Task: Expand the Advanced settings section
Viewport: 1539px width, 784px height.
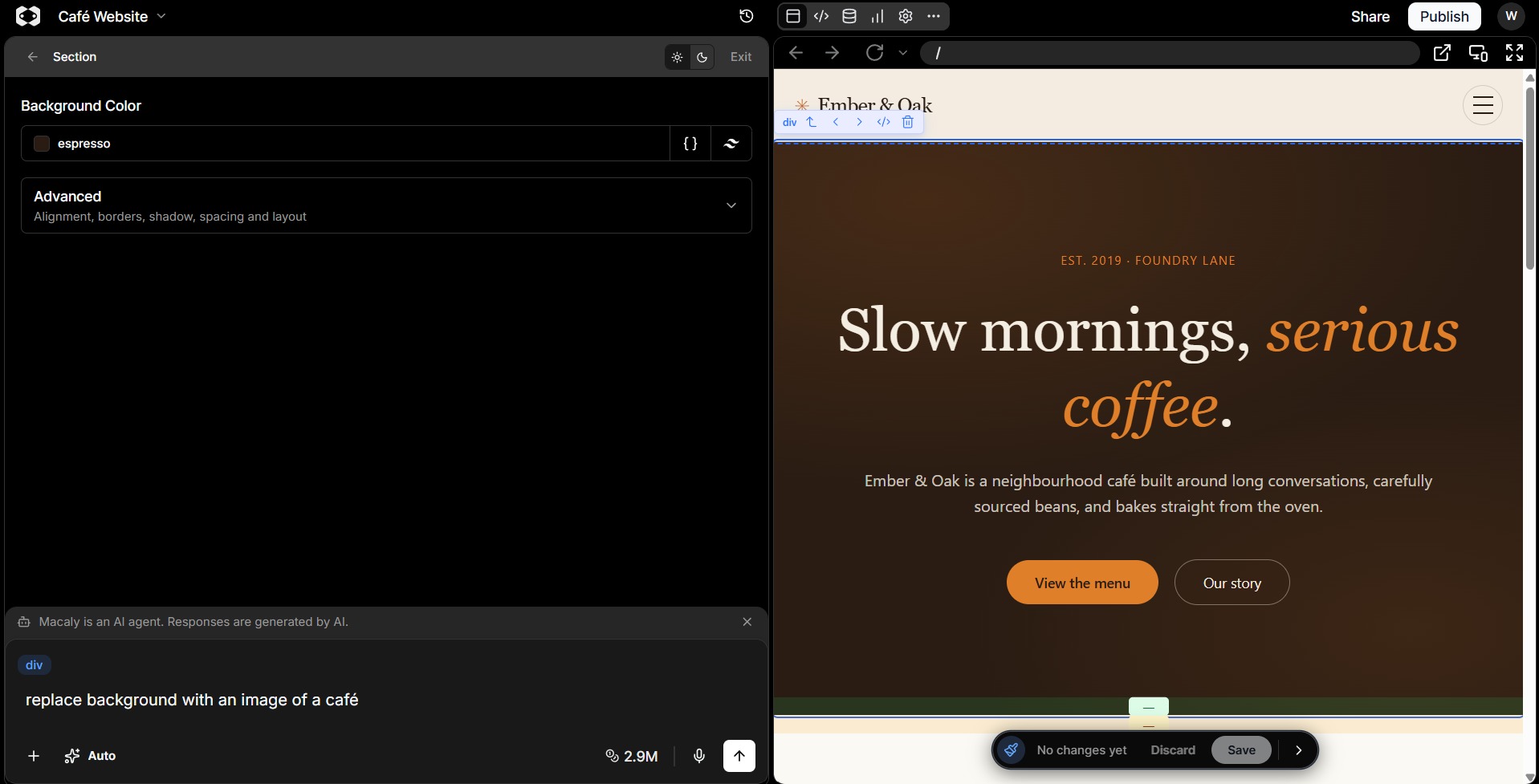Action: coord(386,205)
